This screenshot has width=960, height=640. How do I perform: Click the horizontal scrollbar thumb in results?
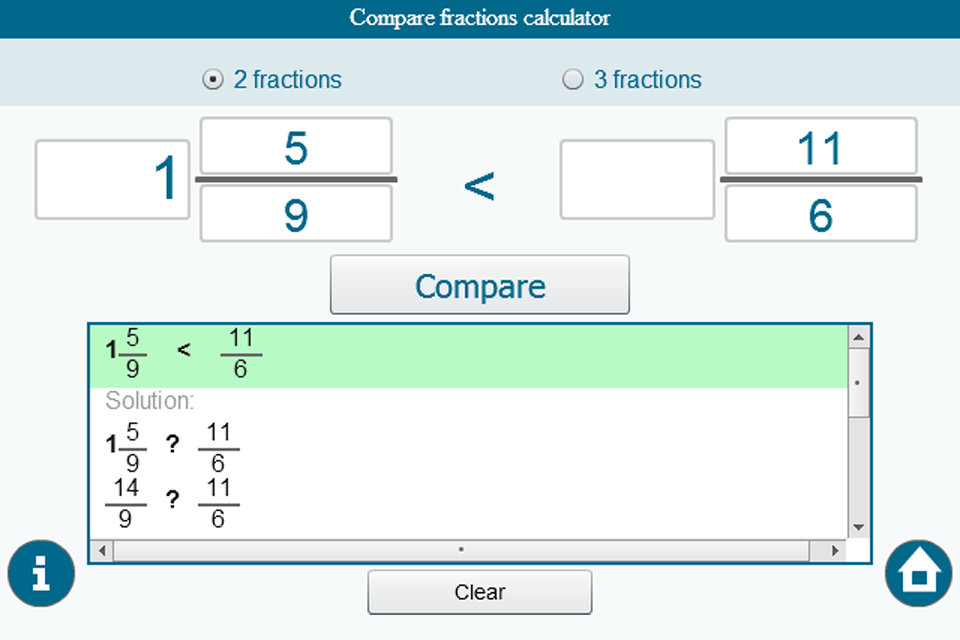[x=461, y=550]
